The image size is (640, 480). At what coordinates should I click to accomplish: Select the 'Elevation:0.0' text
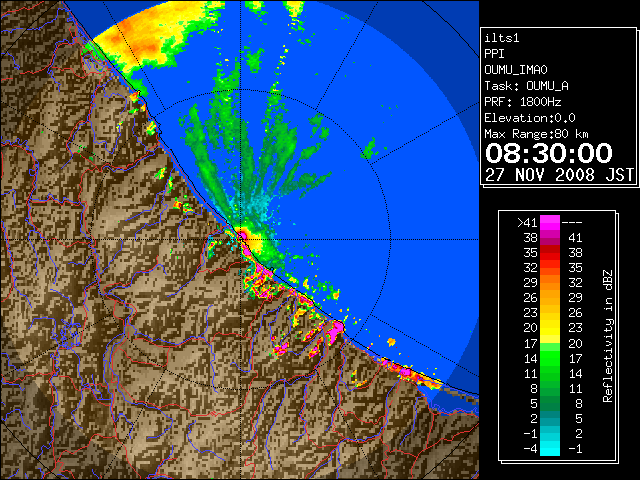pyautogui.click(x=530, y=118)
